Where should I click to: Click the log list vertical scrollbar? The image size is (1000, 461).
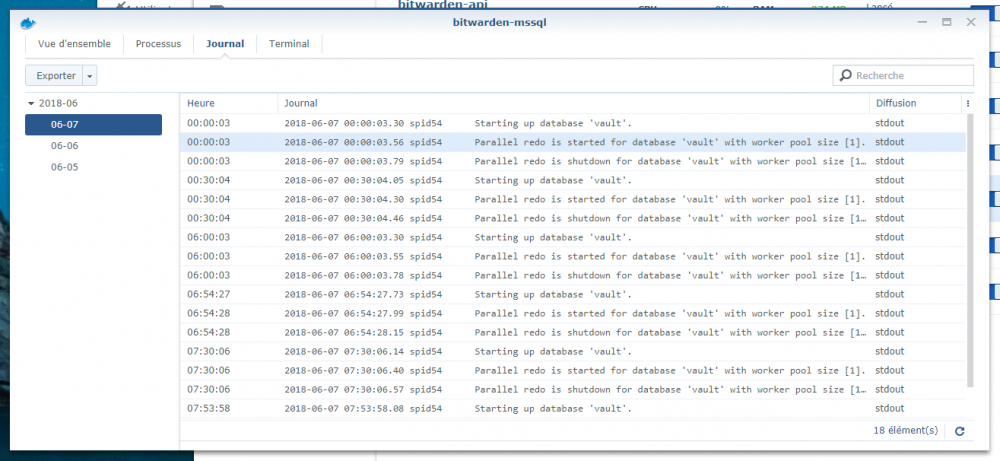(970, 251)
